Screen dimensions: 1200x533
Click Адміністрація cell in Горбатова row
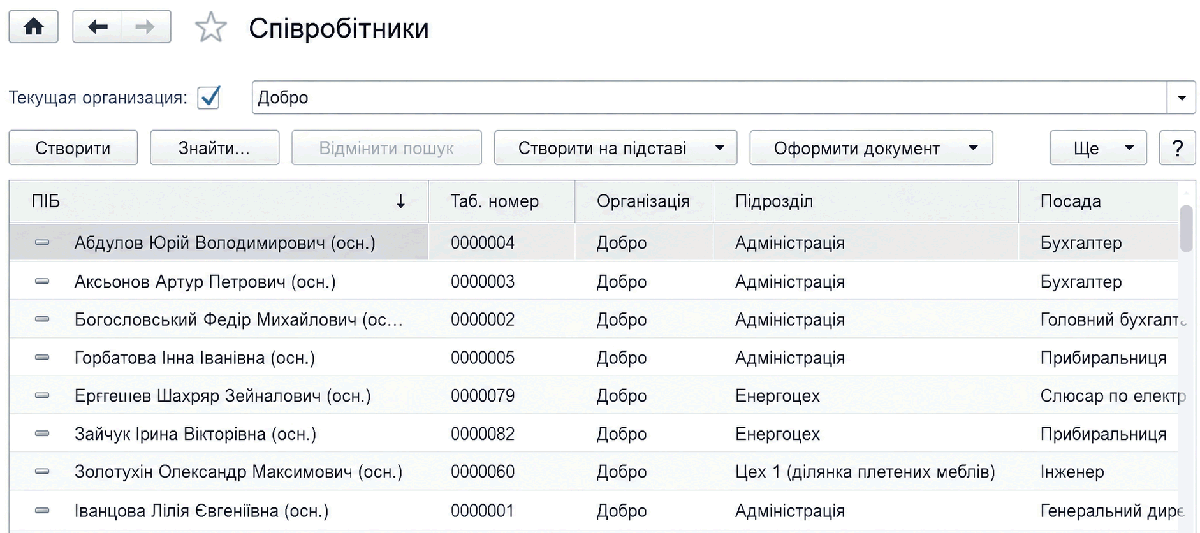click(x=789, y=358)
